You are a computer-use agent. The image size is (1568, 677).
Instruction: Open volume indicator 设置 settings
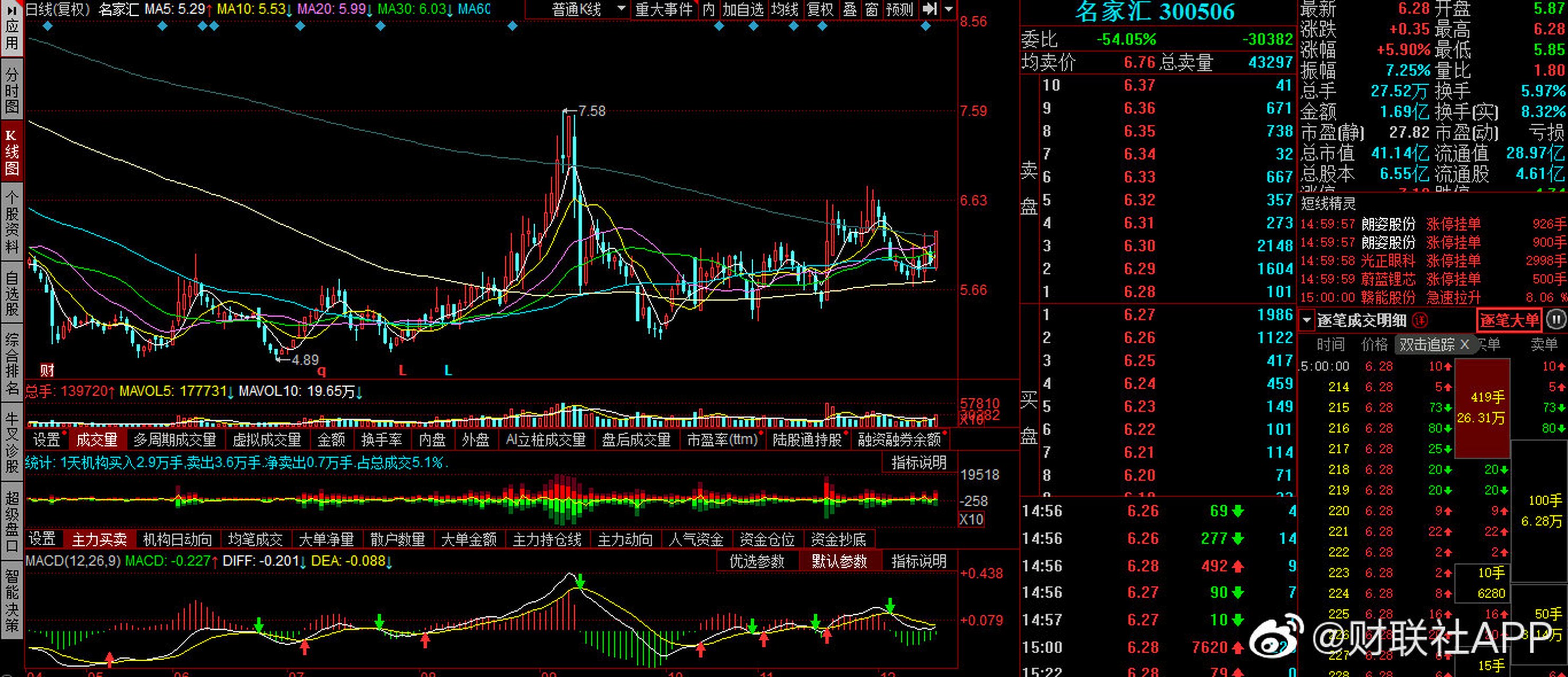(46, 440)
